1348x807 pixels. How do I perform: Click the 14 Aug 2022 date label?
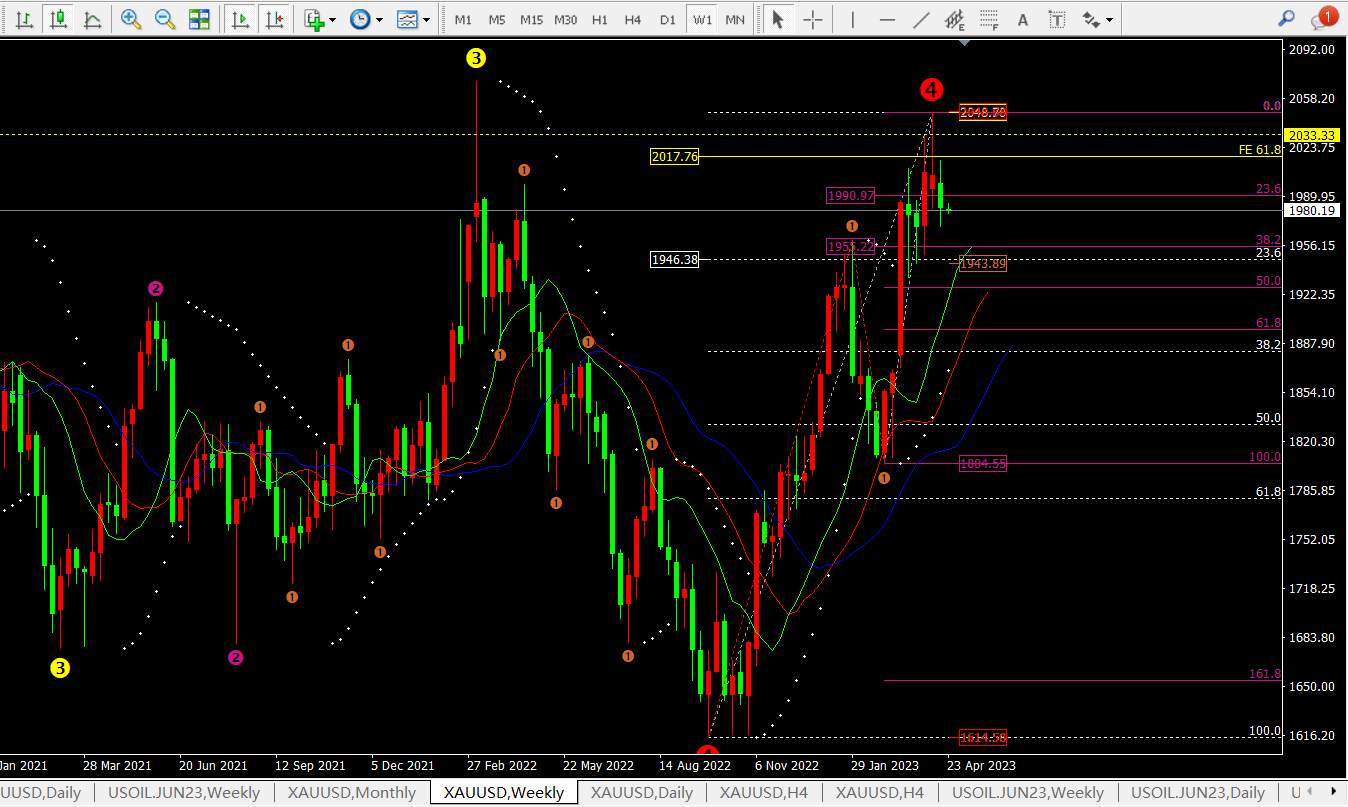pos(695,766)
